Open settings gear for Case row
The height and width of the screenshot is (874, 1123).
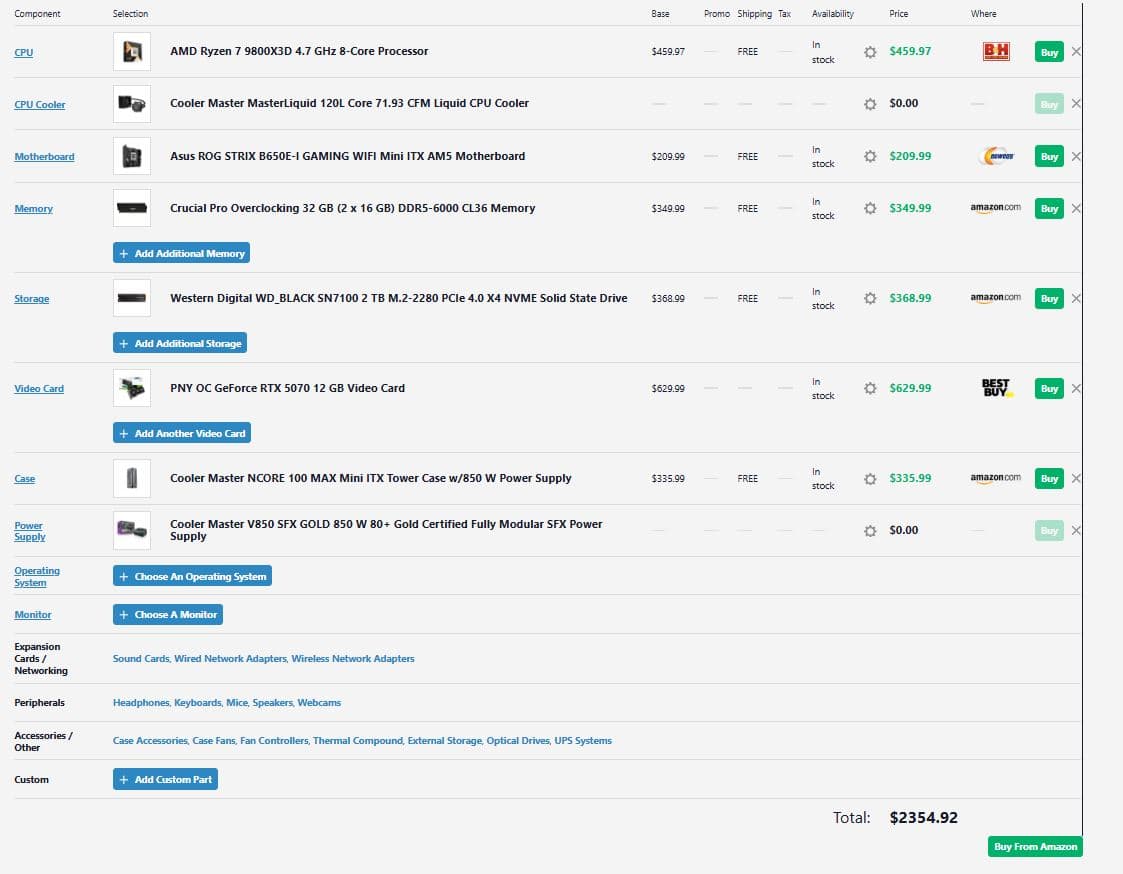click(x=870, y=479)
